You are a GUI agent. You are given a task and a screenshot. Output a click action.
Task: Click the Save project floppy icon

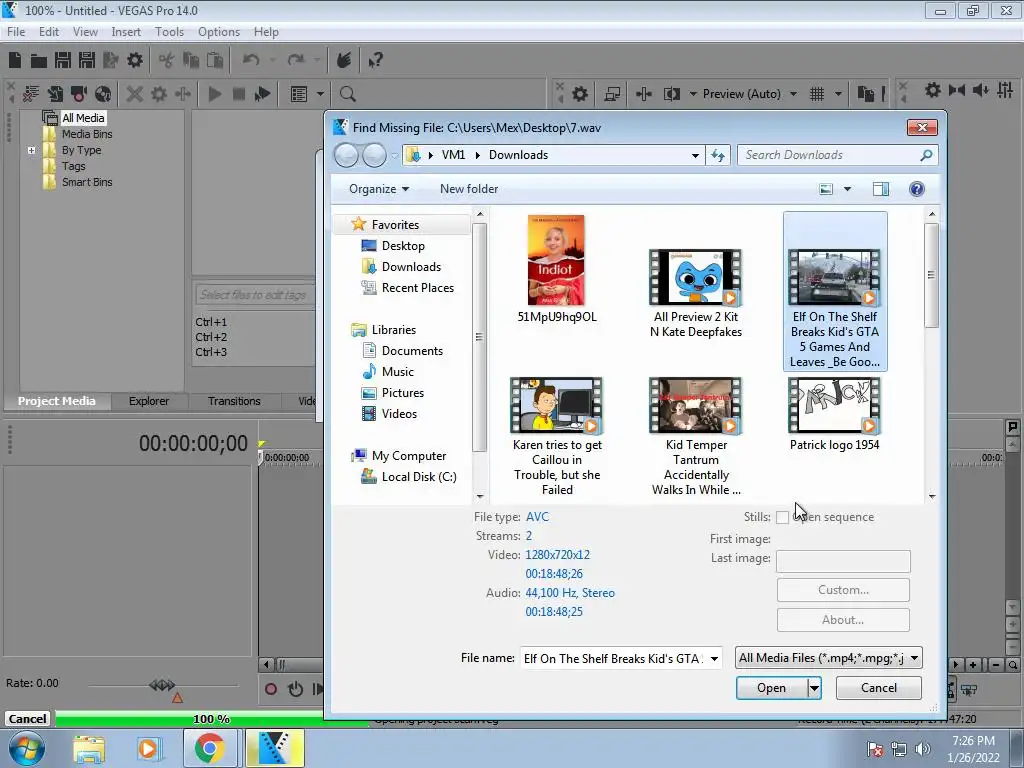point(63,60)
